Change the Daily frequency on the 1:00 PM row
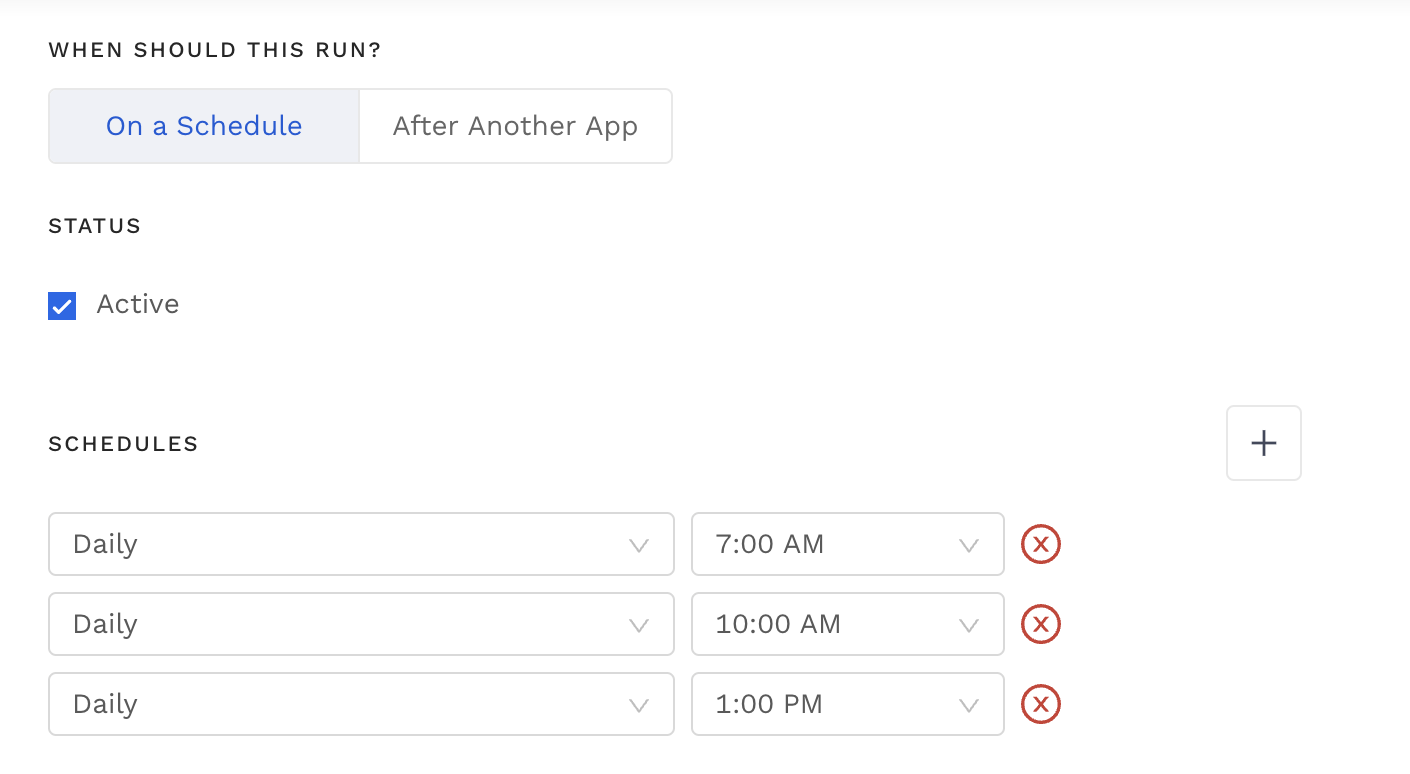The width and height of the screenshot is (1410, 774). pyautogui.click(x=360, y=705)
